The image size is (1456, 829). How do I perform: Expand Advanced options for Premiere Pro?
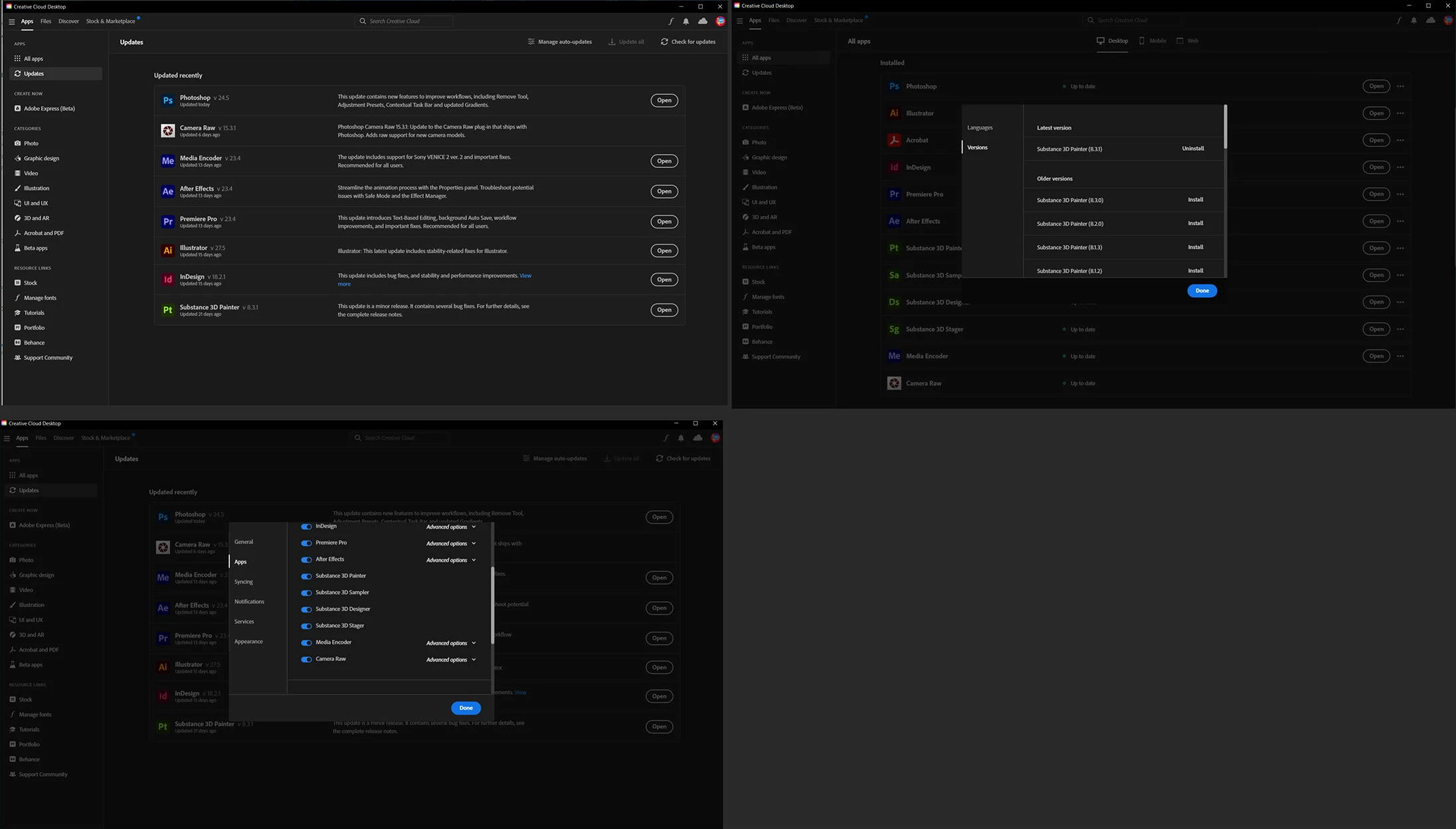(451, 544)
